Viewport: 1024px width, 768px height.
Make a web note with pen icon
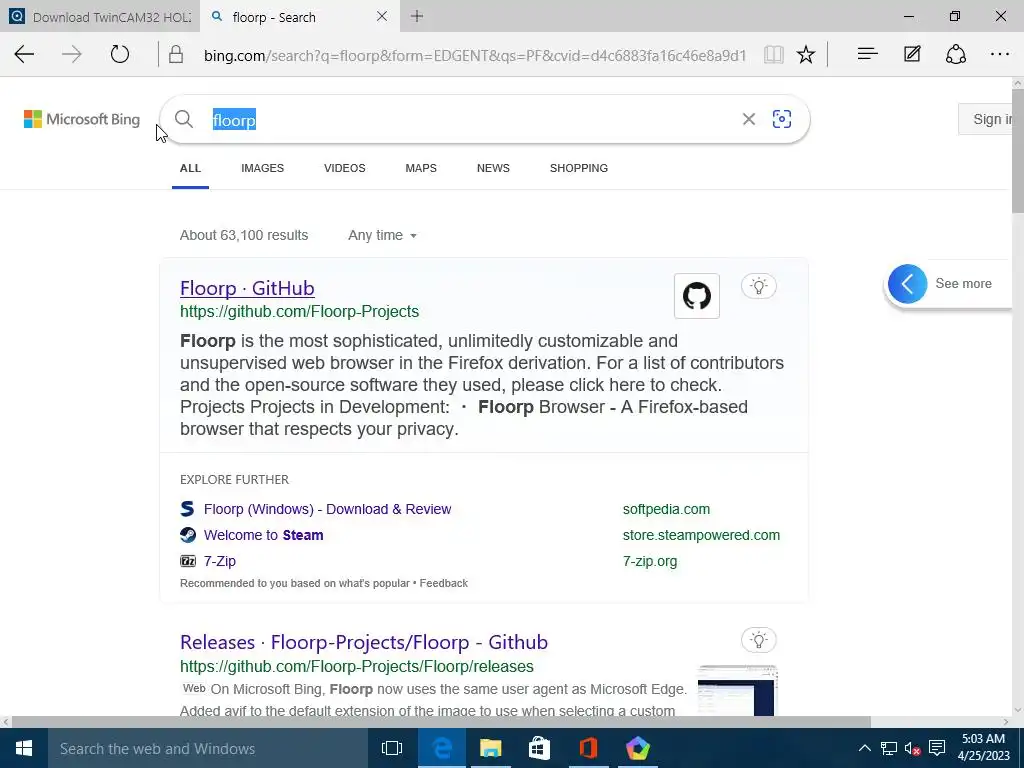pyautogui.click(x=912, y=54)
